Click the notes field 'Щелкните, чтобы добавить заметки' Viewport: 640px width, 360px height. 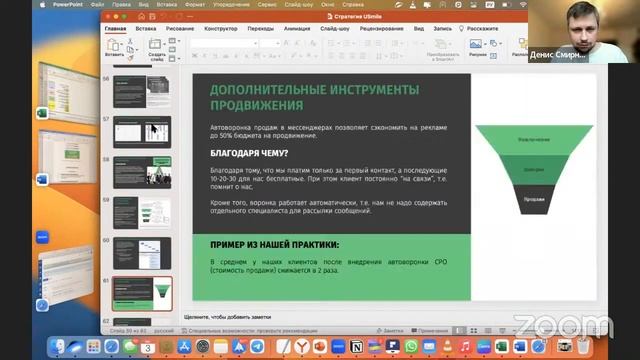[x=227, y=317]
